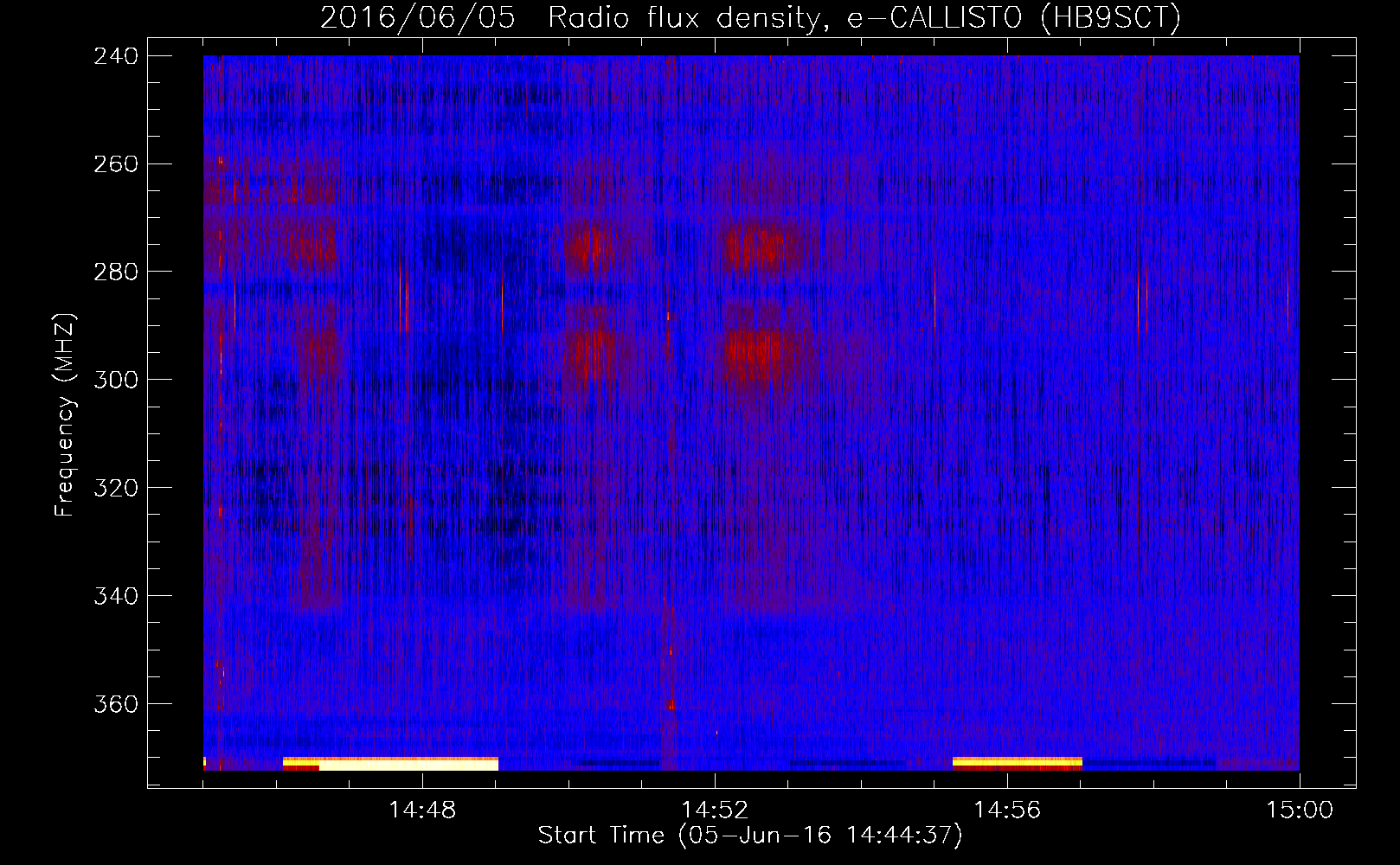Select the 260 frequency tick label
Screen dimensions: 1400x865
click(116, 164)
